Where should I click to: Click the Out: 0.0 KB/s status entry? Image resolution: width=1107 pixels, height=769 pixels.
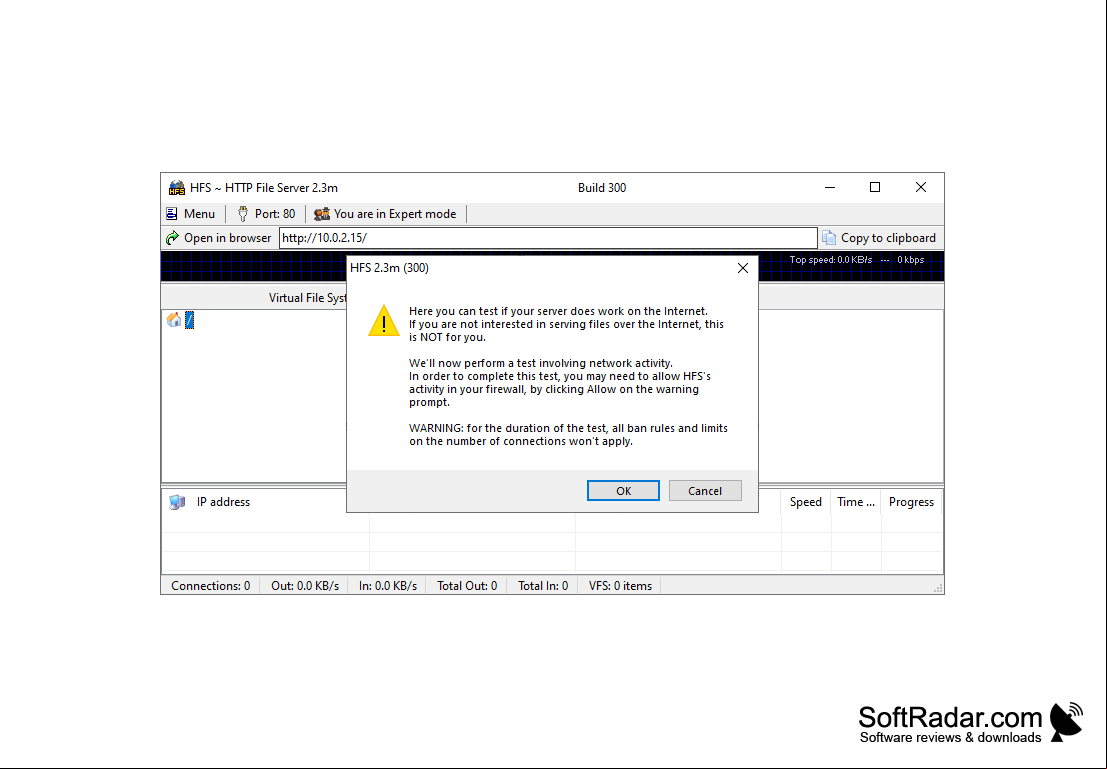click(305, 586)
